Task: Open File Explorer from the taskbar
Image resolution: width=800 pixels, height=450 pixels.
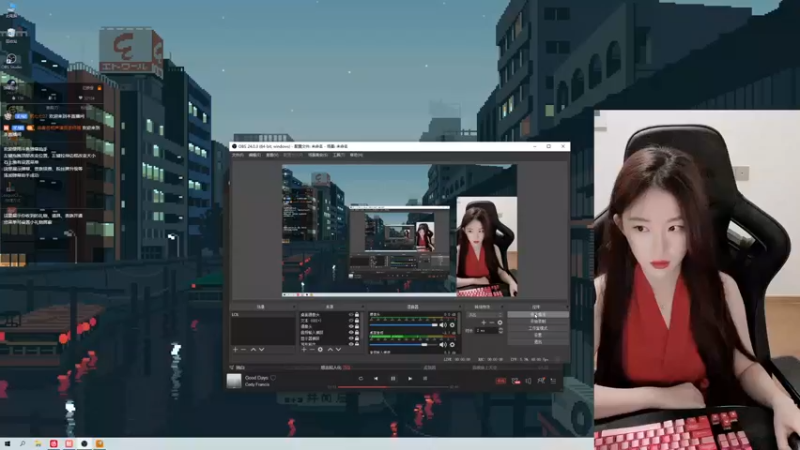Action: coord(38,444)
